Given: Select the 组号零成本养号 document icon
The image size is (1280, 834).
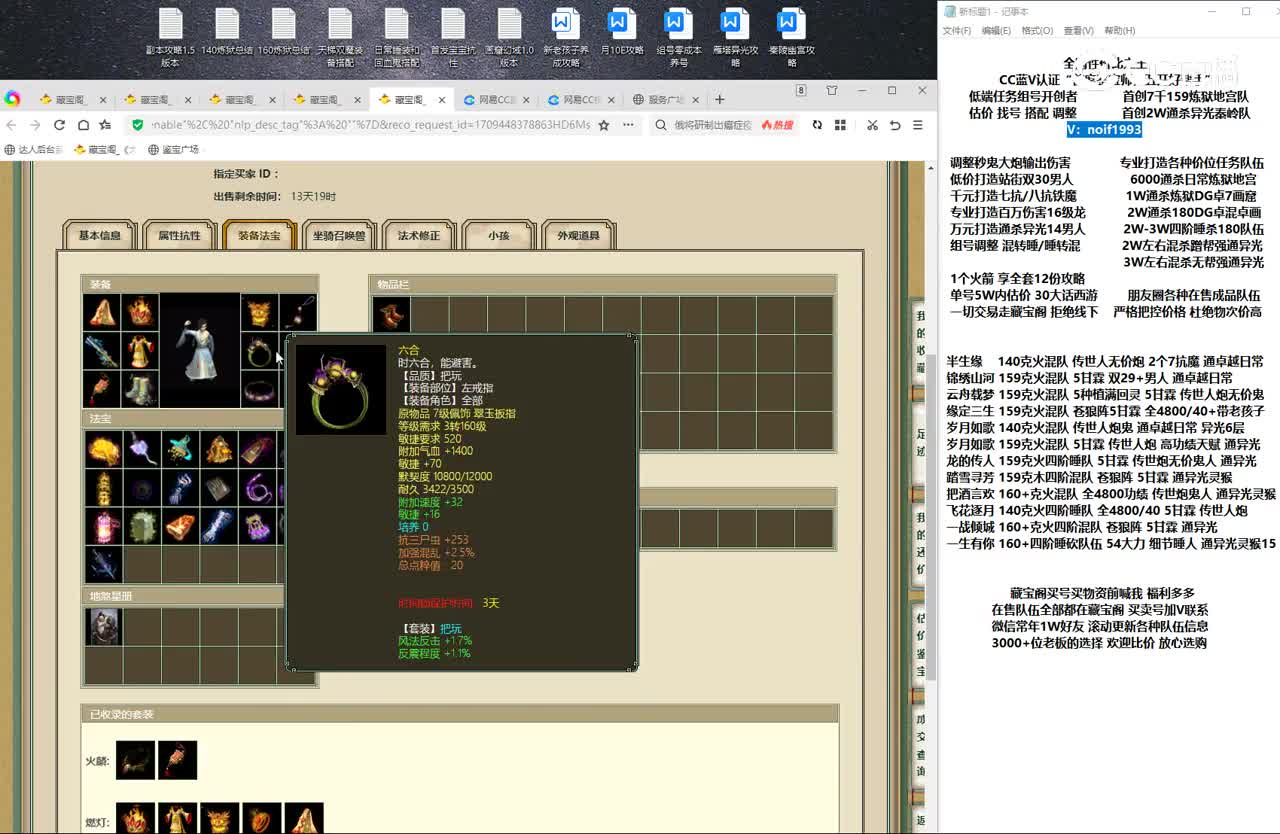Looking at the screenshot, I should pyautogui.click(x=678, y=38).
